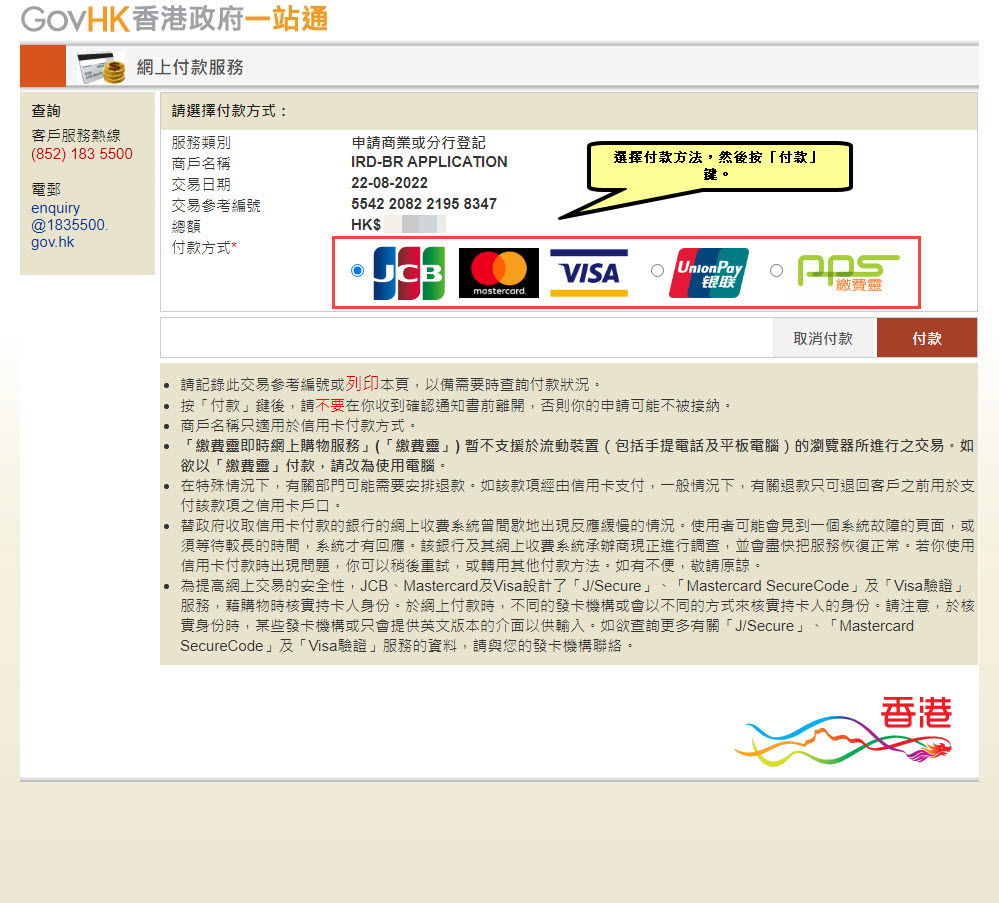Click the 列印 print link
999x903 pixels.
click(362, 384)
